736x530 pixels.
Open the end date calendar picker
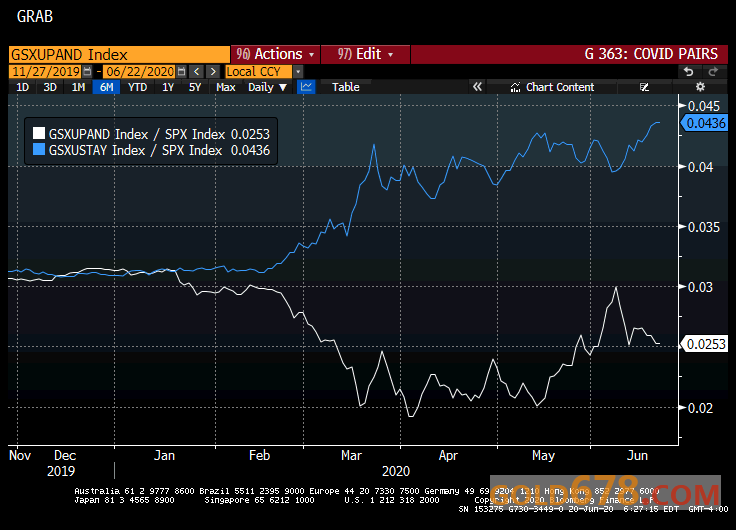[x=180, y=72]
